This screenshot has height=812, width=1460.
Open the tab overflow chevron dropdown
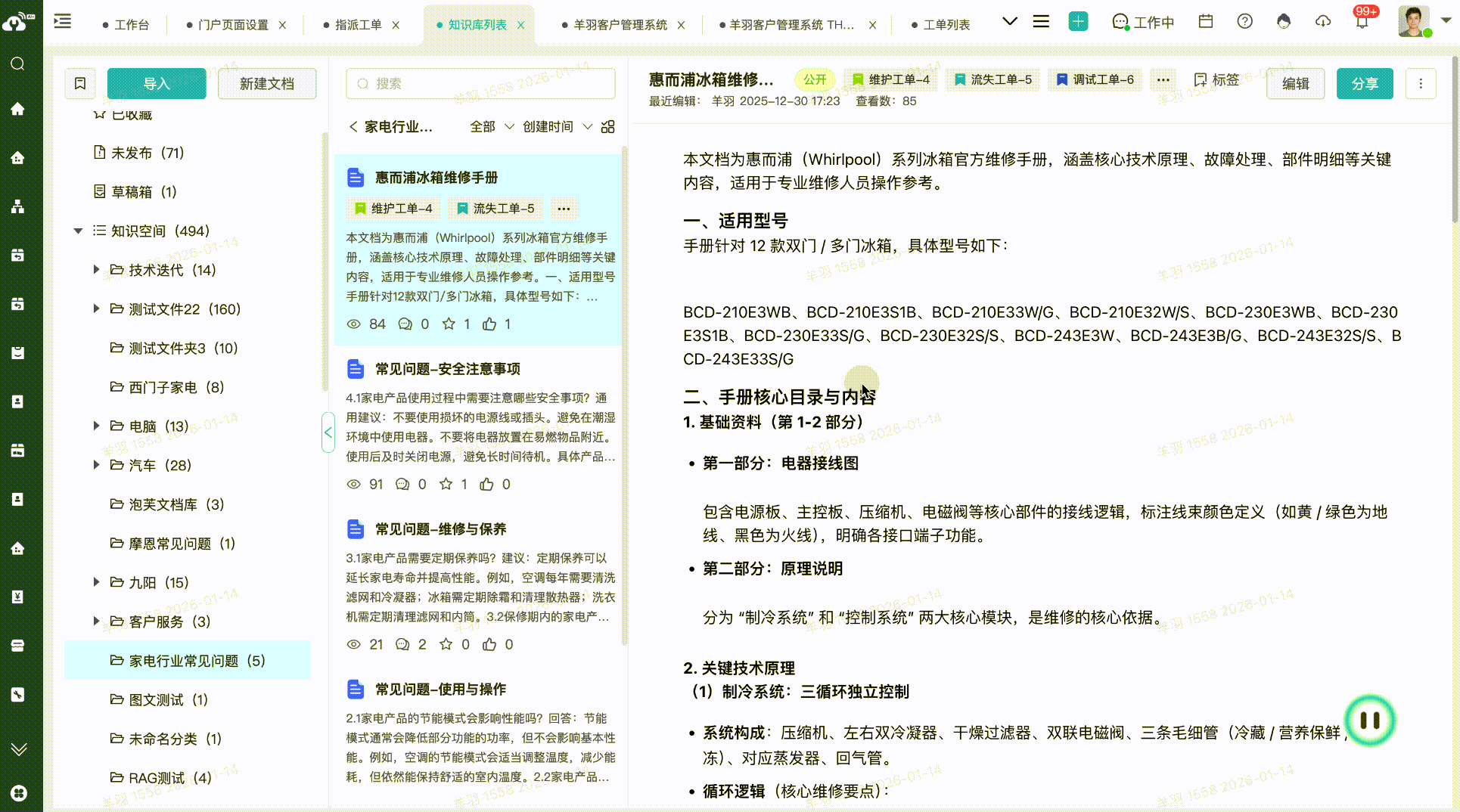click(1009, 21)
